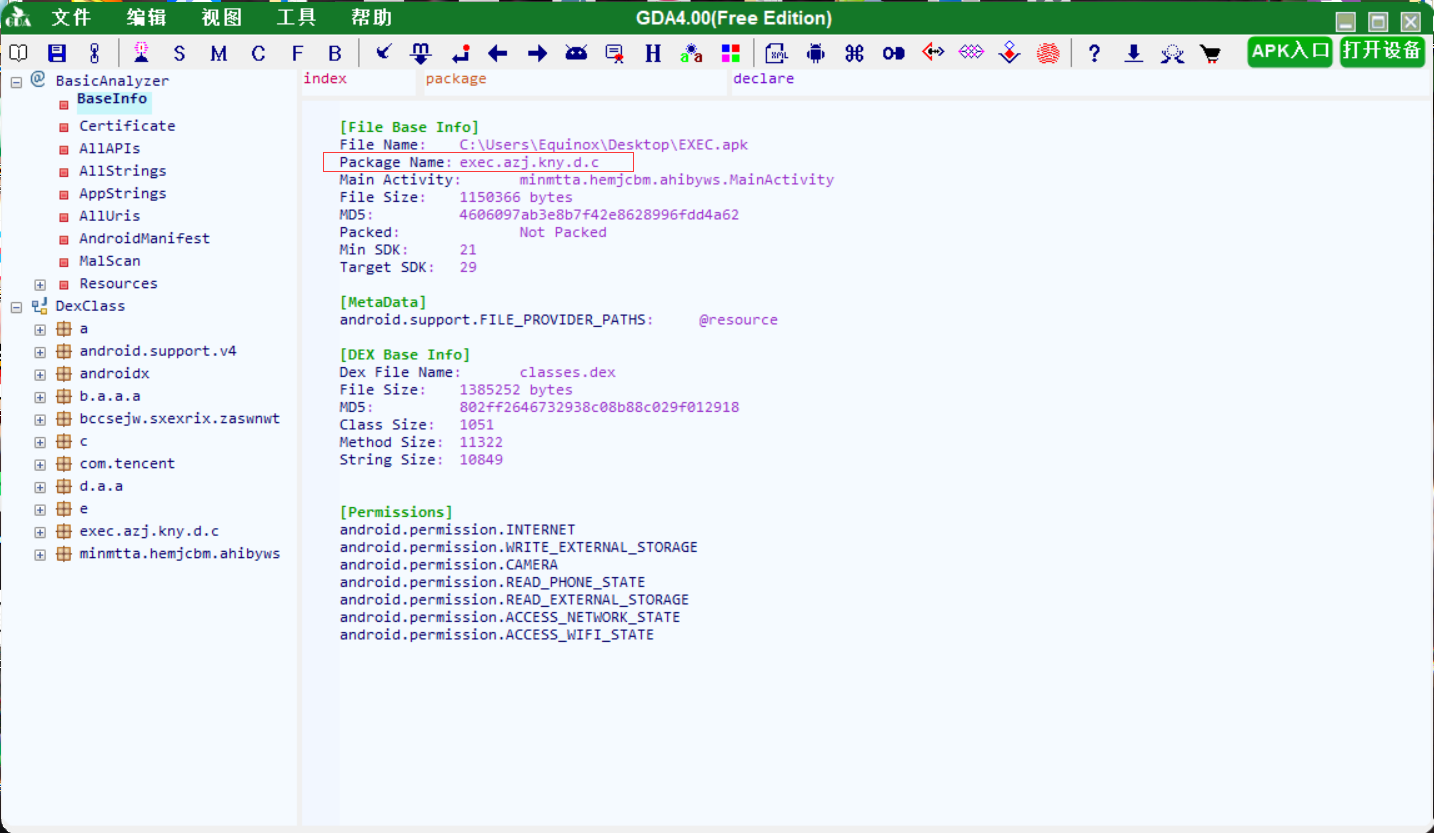Open the 帮助 menu
The image size is (1434, 833).
click(x=371, y=18)
